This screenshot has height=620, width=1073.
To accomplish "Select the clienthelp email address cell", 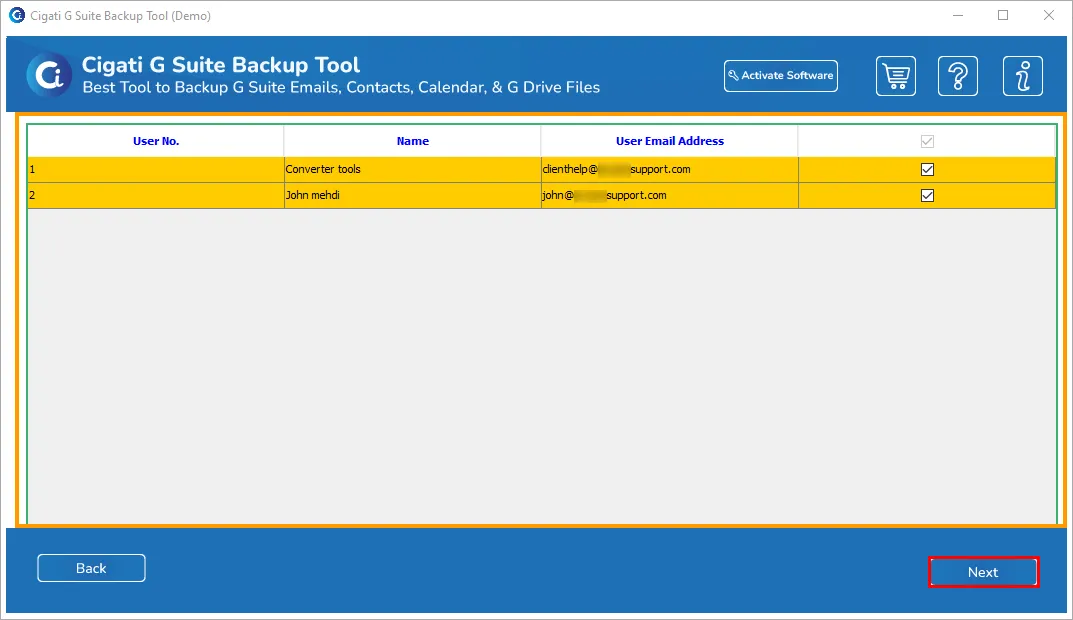I will click(669, 170).
